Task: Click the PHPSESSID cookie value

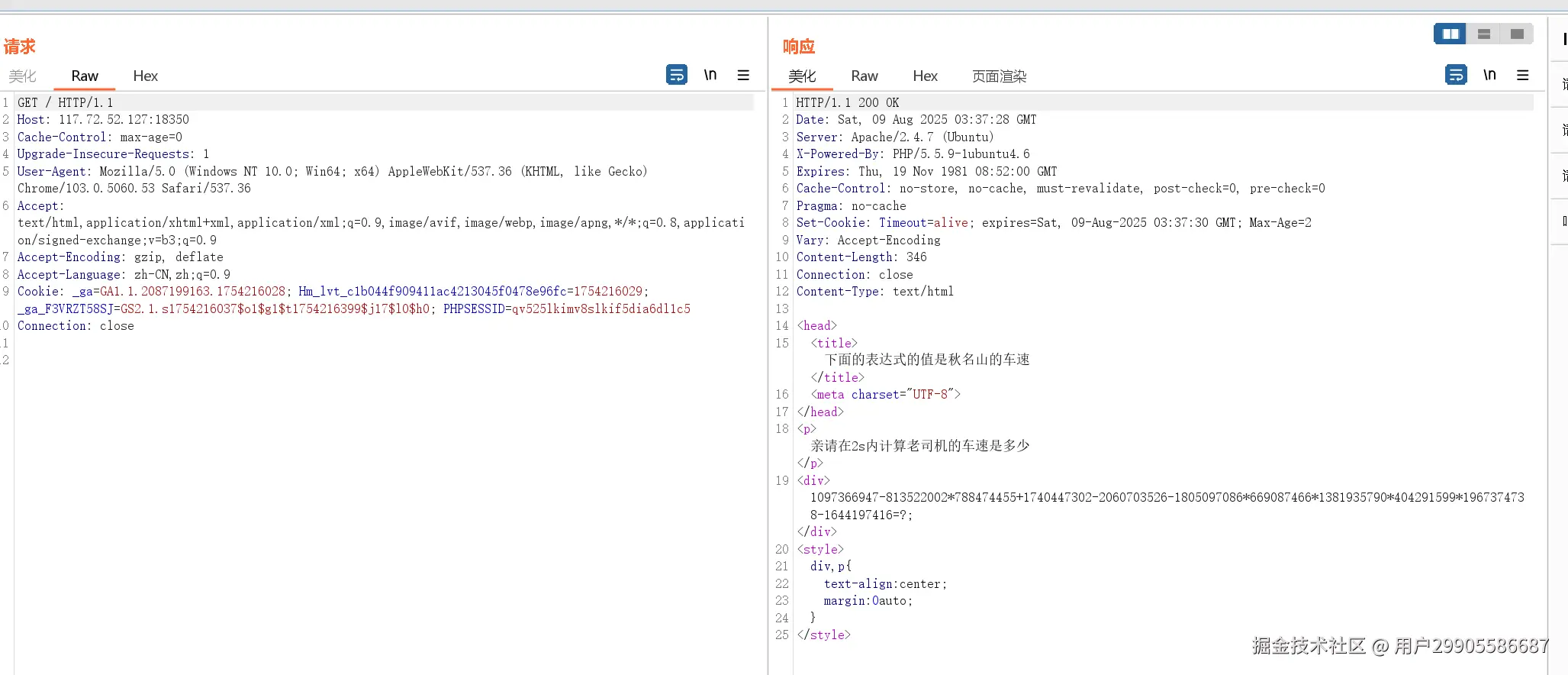Action: pyautogui.click(x=600, y=308)
